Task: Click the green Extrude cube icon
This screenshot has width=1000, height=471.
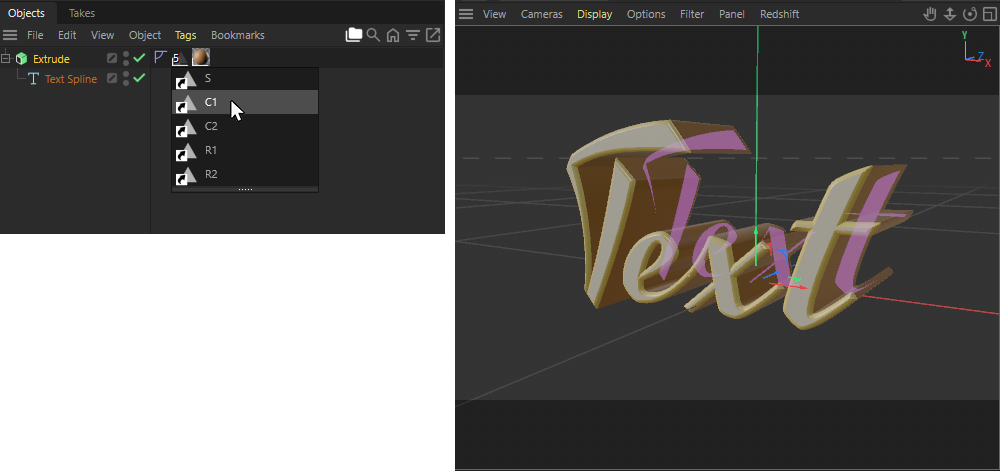Action: pos(22,59)
